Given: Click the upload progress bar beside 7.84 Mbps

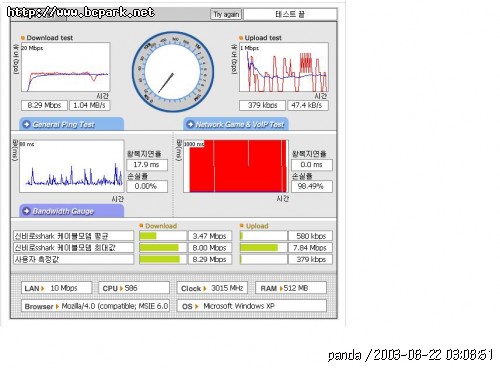Looking at the screenshot, I should point(263,248).
